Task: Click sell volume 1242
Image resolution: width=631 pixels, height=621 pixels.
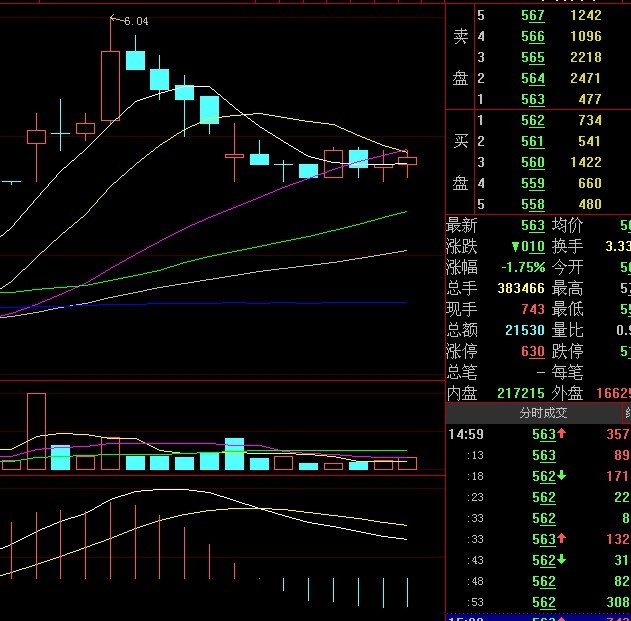Action: (586, 15)
